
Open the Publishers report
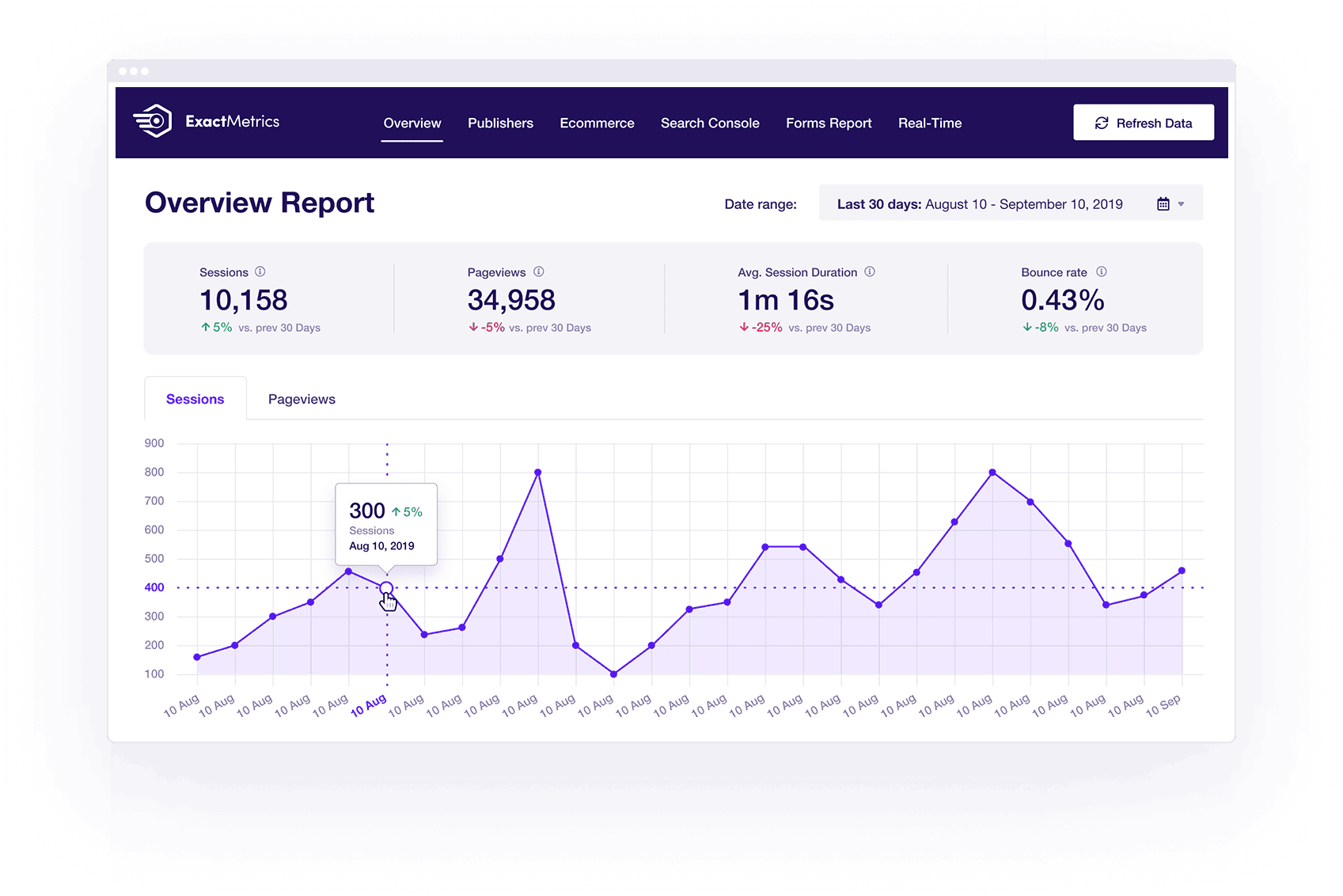500,123
